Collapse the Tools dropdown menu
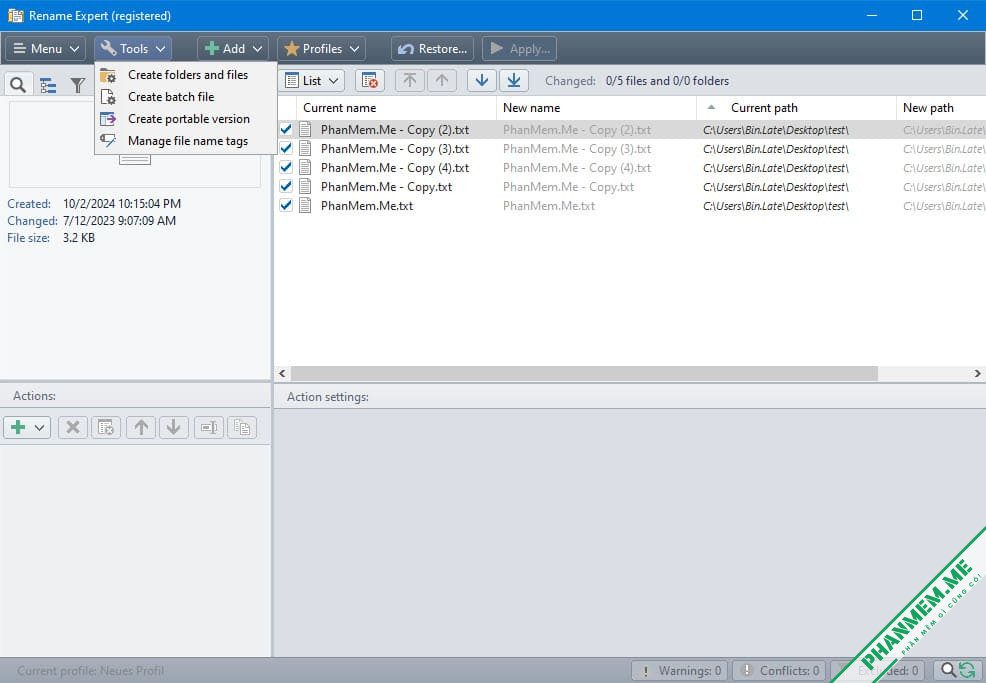This screenshot has height=683, width=986. [133, 48]
